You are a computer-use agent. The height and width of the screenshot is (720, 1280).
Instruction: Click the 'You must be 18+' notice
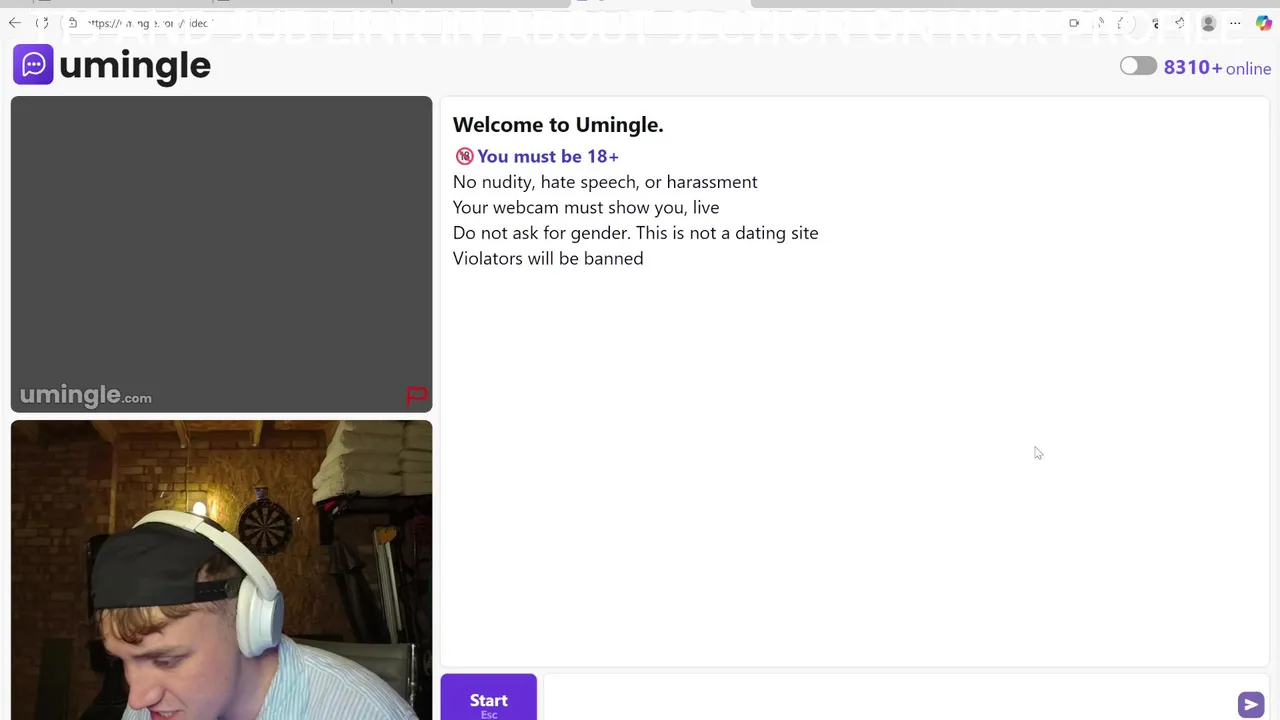click(537, 156)
